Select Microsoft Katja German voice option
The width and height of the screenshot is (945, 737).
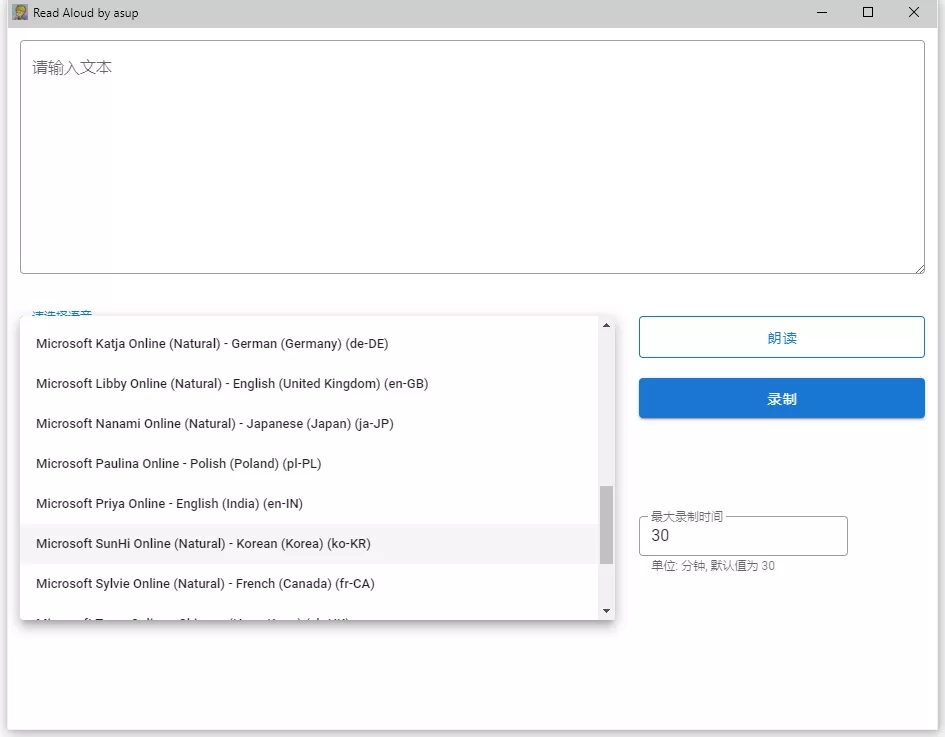(x=309, y=343)
